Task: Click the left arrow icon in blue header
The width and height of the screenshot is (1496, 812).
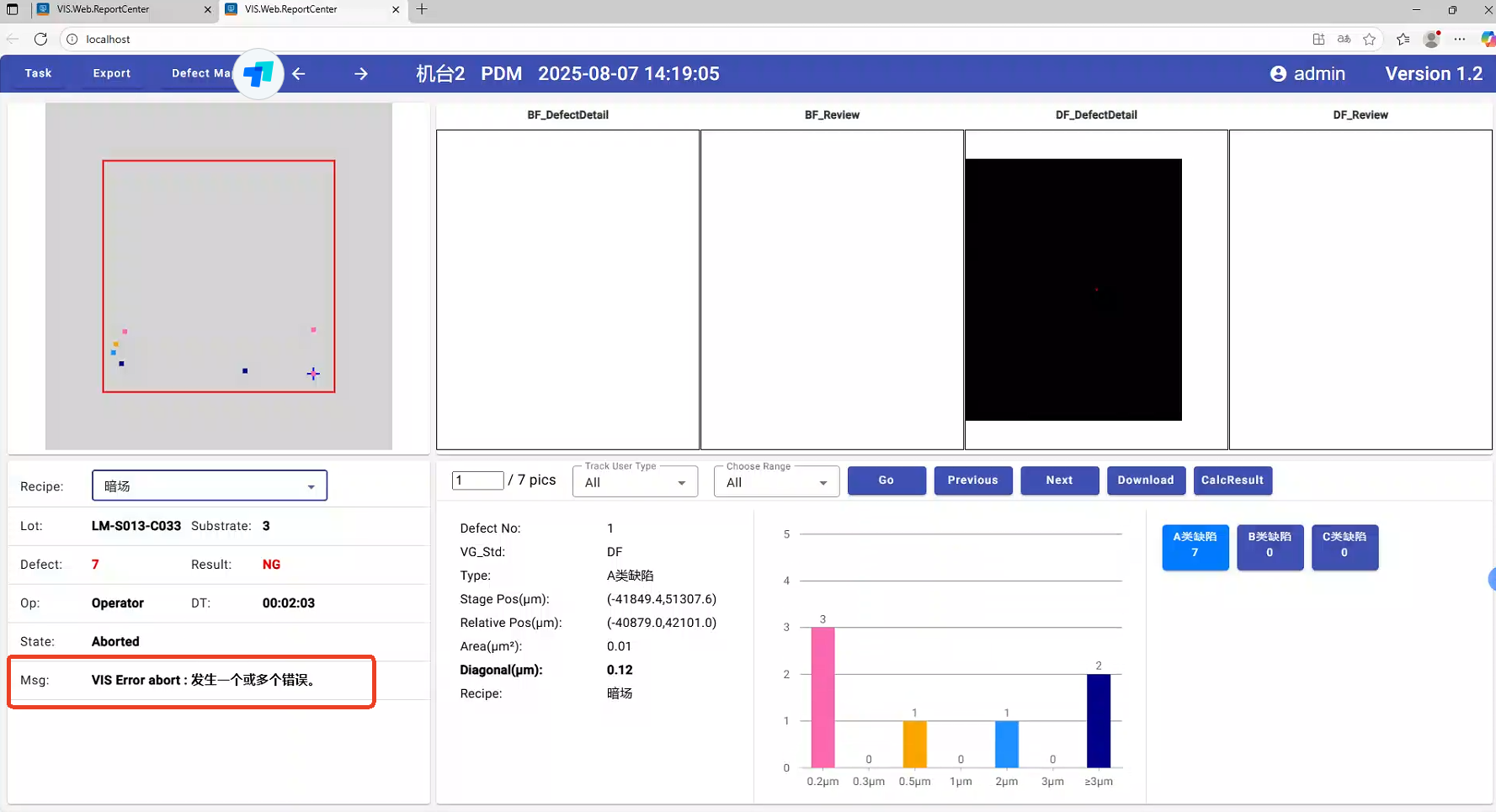Action: pos(299,74)
